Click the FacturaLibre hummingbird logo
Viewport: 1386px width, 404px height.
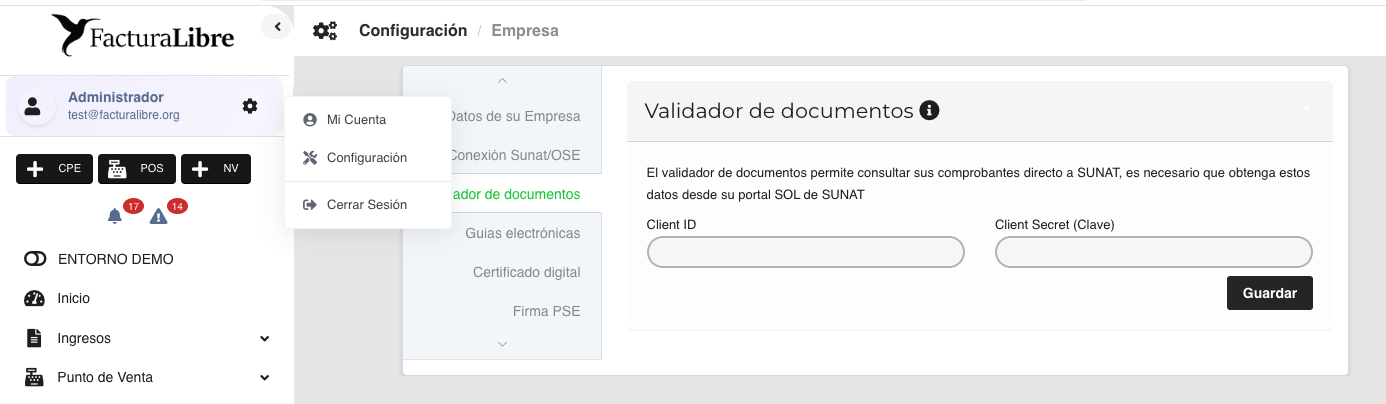pos(143,36)
